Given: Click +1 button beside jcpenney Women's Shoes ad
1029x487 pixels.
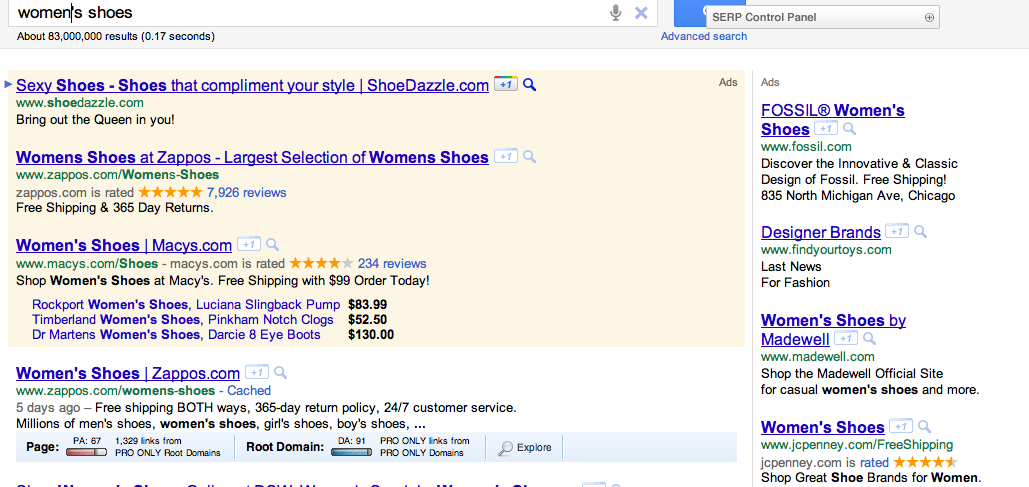Looking at the screenshot, I should 901,425.
